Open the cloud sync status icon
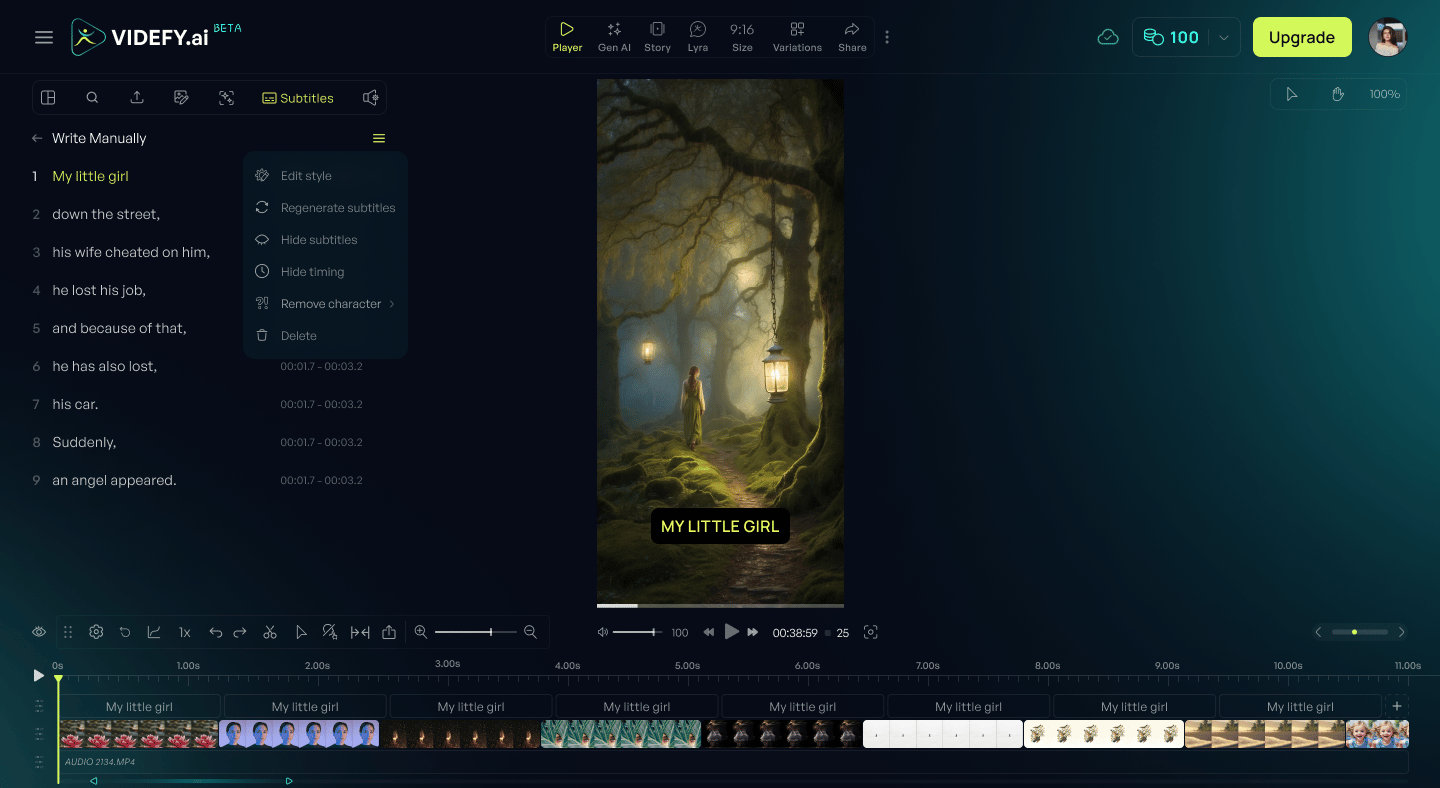 (x=1107, y=37)
